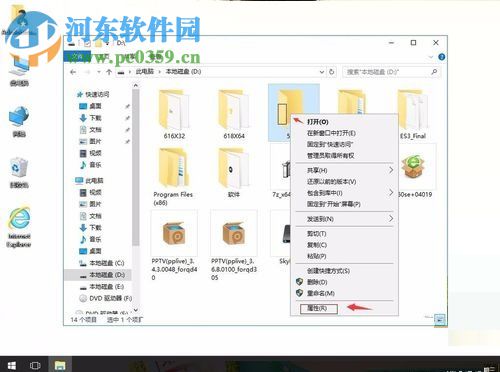This screenshot has height=372, width=500.
Task: Open the 包含到库中(I) submenu
Action: [x=345, y=193]
